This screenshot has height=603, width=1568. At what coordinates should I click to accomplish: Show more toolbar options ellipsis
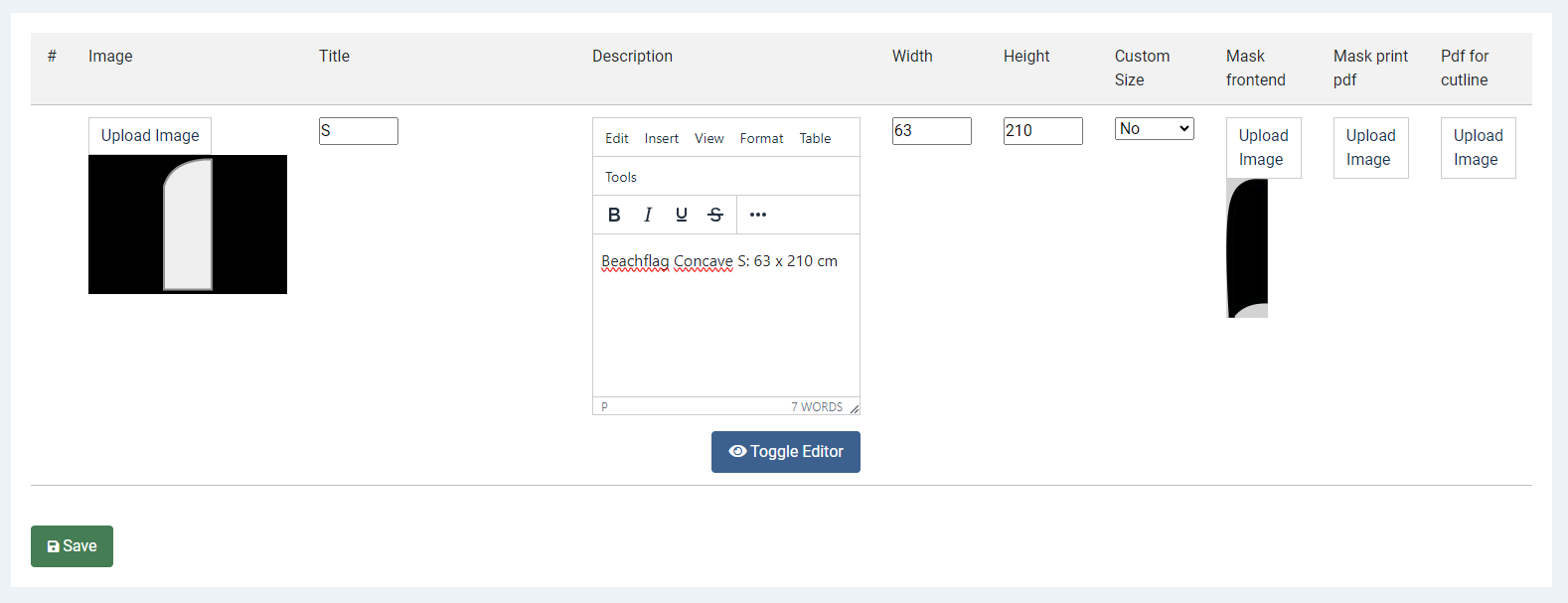[758, 215]
